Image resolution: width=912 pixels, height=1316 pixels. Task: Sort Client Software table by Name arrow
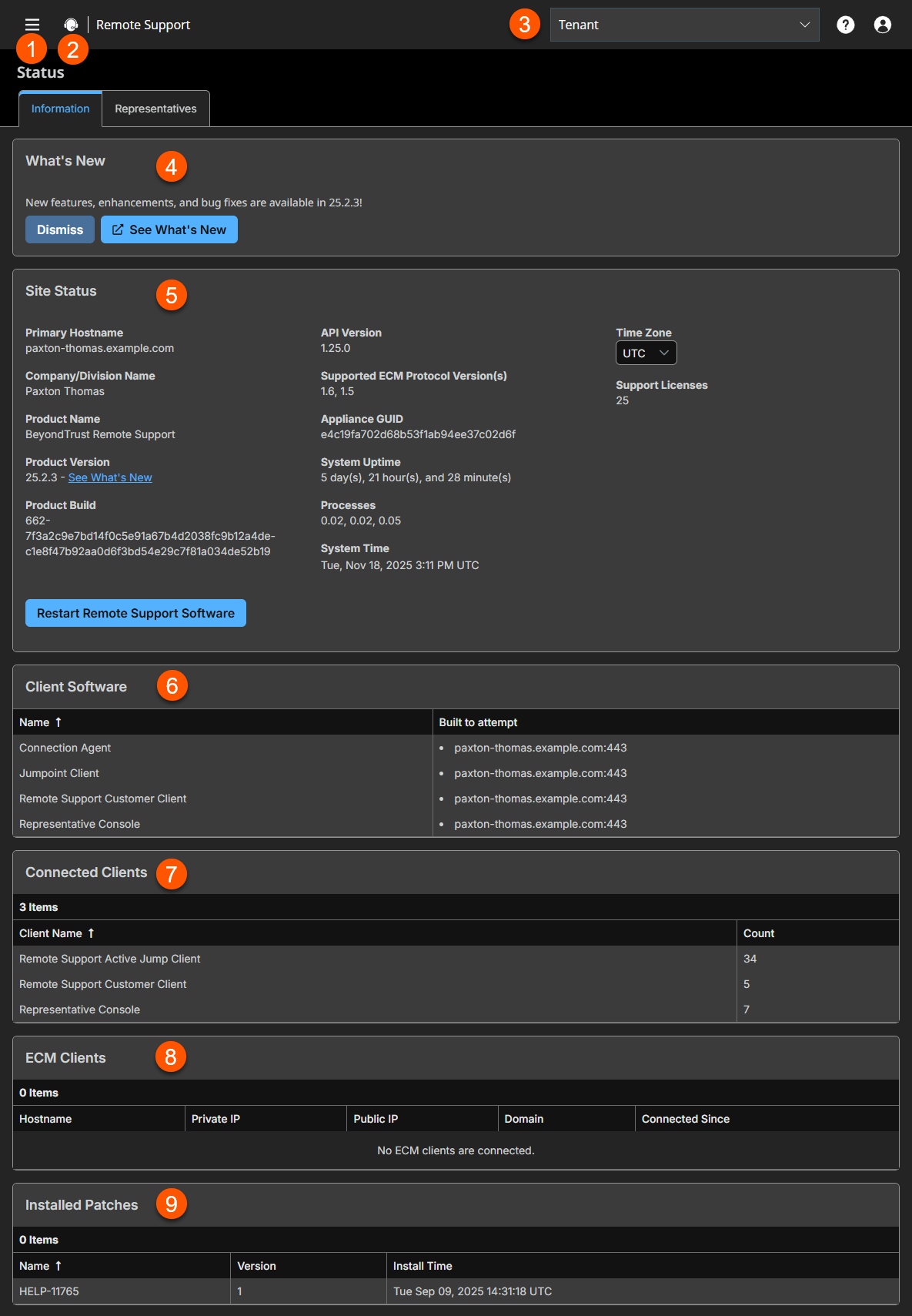pyautogui.click(x=58, y=722)
